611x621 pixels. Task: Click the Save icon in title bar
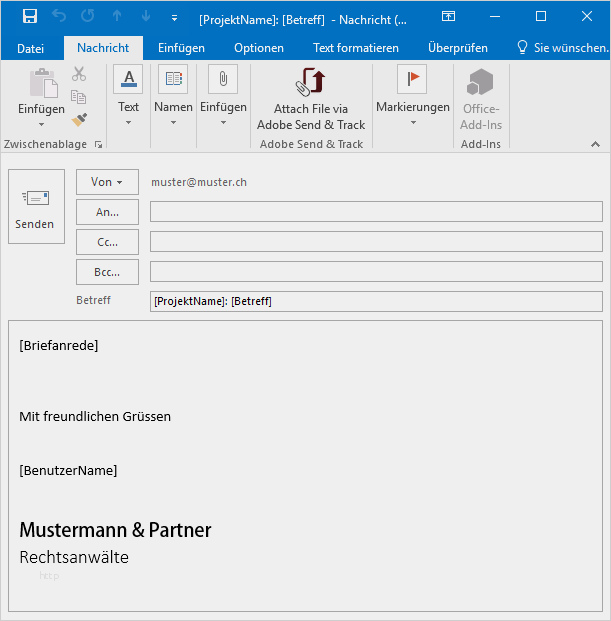coord(29,17)
